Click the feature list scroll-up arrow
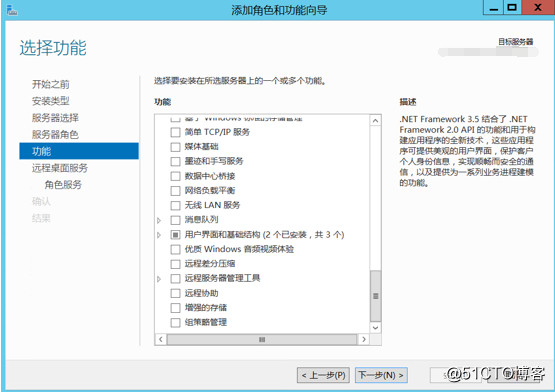Viewport: 555px width, 392px height. tap(376, 121)
